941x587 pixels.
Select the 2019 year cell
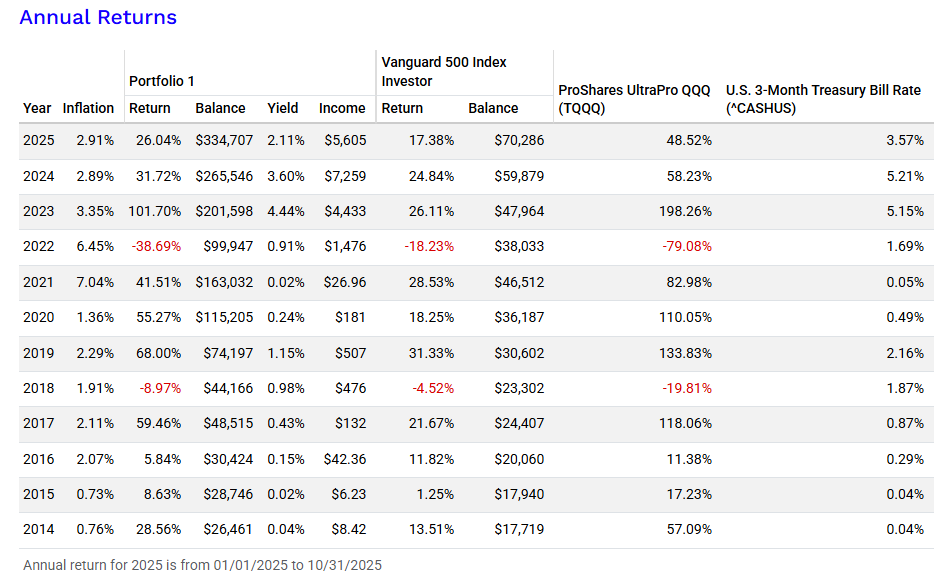38,353
